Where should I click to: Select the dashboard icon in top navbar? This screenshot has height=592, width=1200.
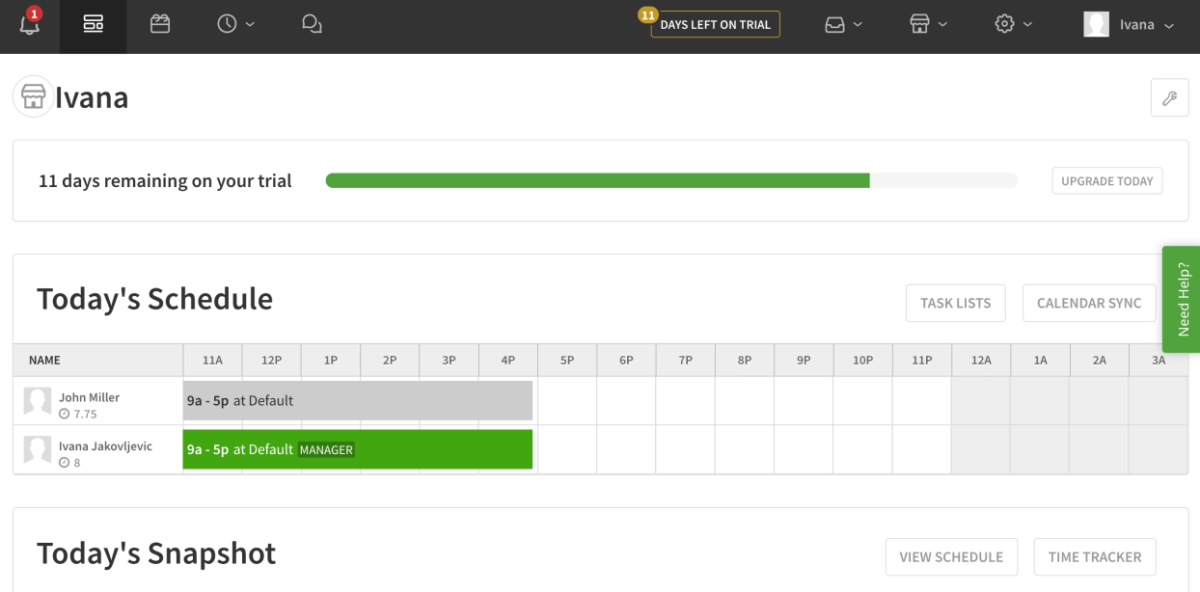93,24
